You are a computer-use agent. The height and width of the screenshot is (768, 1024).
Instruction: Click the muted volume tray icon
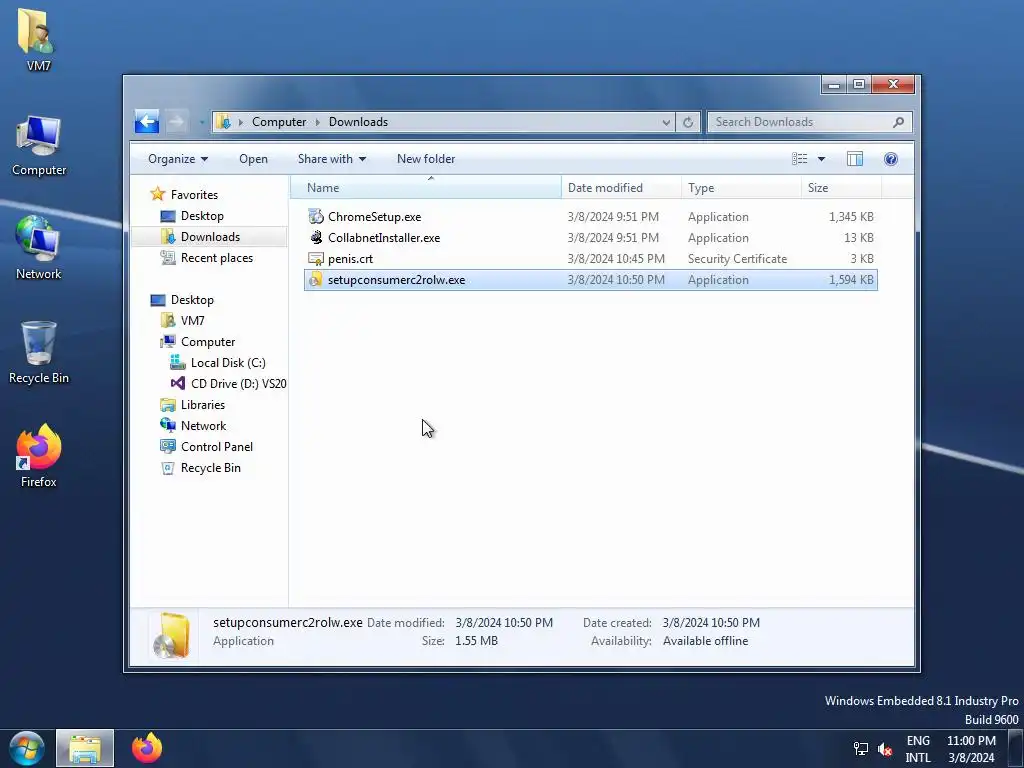pos(885,748)
